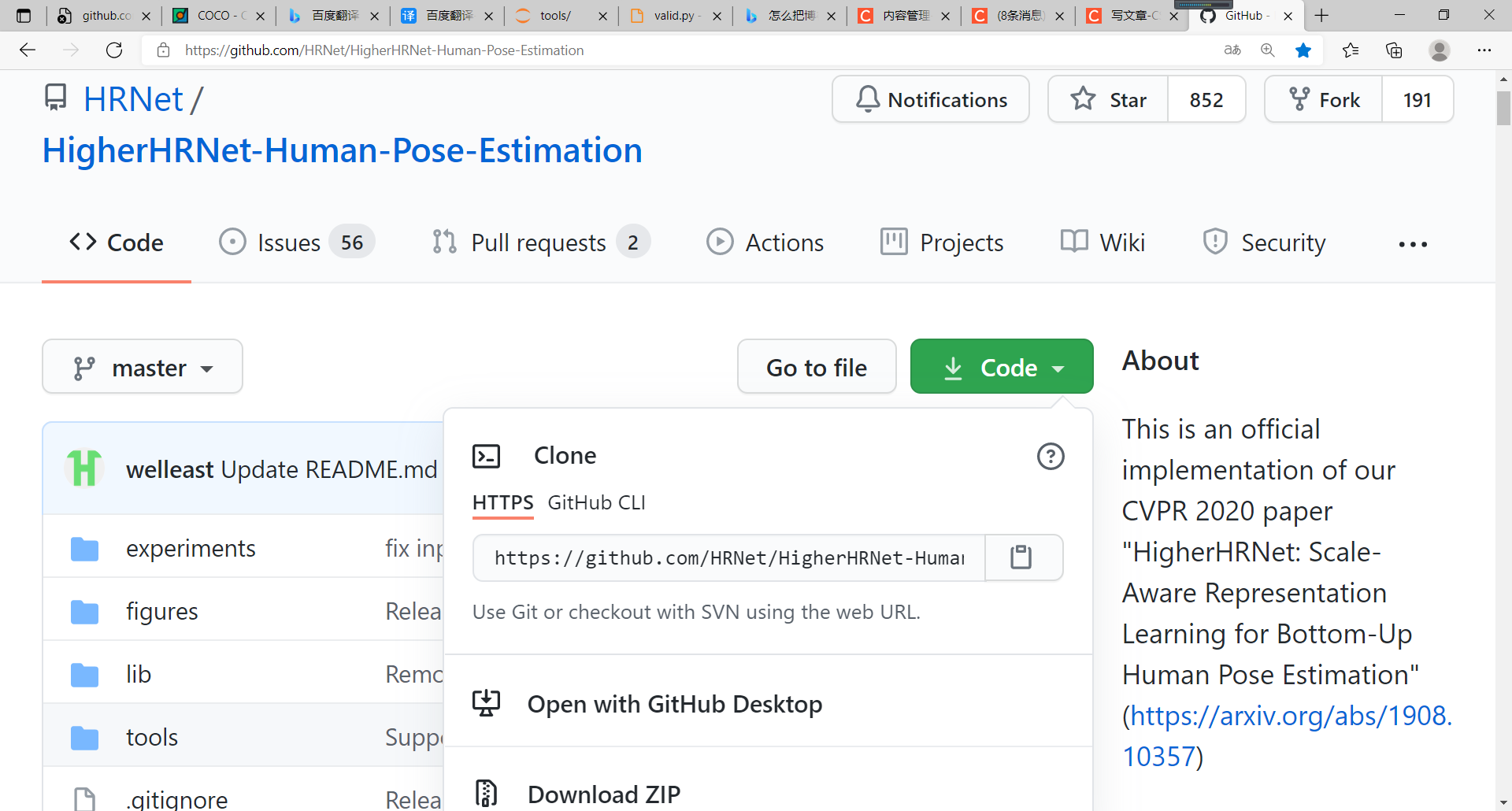Viewport: 1512px width, 811px height.
Task: Click the browser profile avatar icon
Action: pyautogui.click(x=1440, y=50)
